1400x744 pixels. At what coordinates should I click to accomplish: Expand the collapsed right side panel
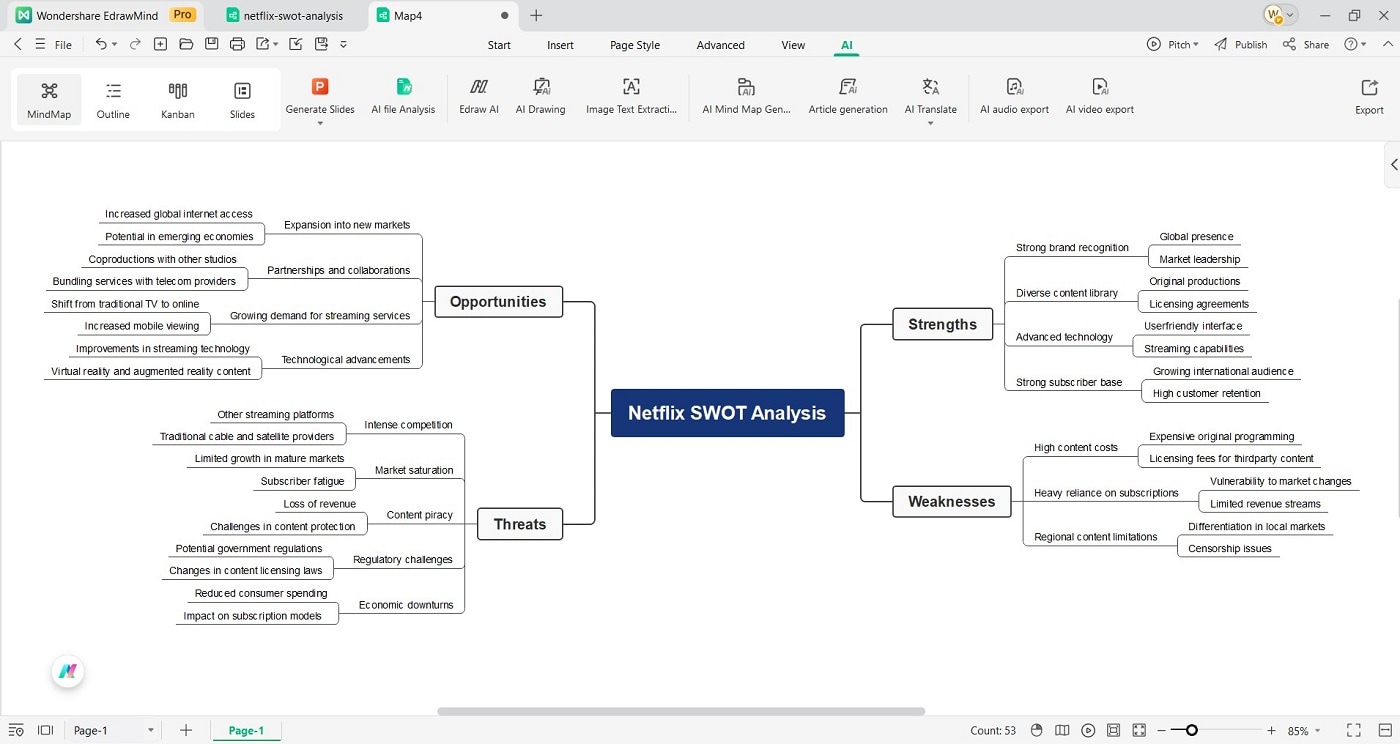pos(1393,165)
